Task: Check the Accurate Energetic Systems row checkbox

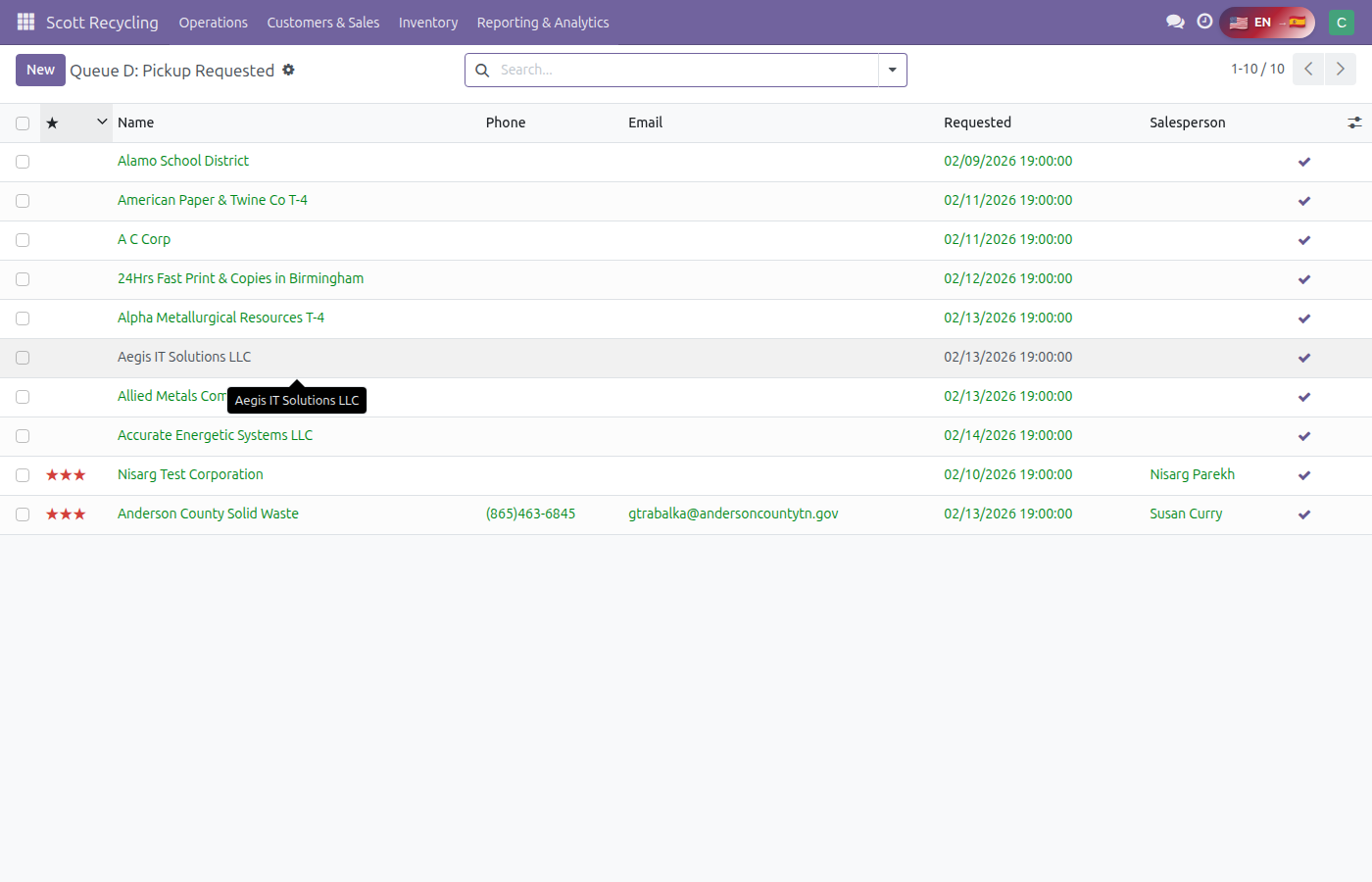Action: (23, 436)
